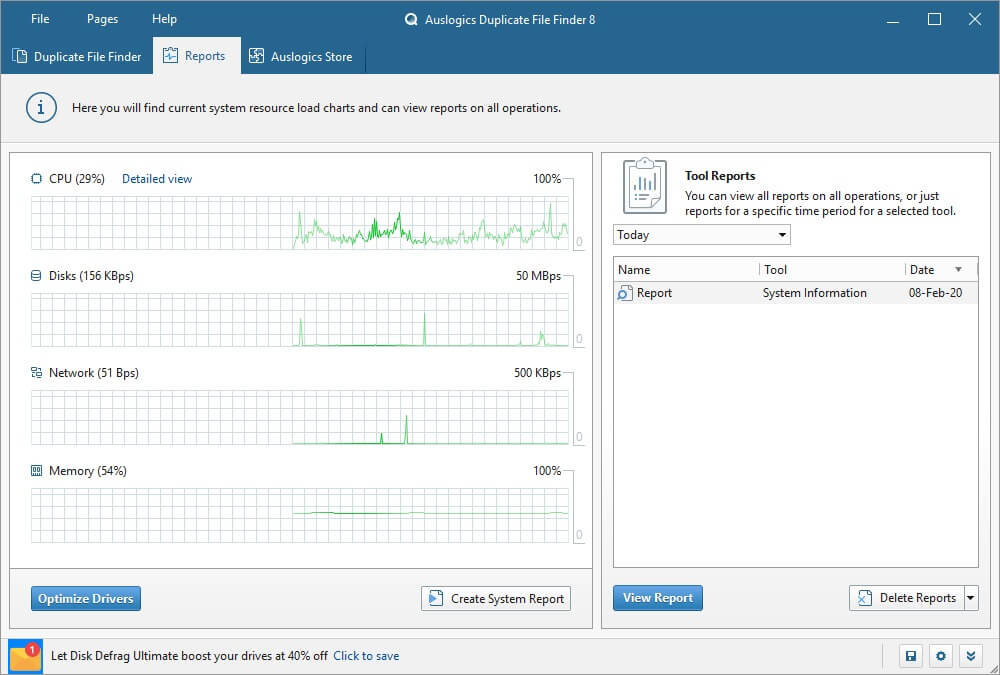This screenshot has width=1000, height=675.
Task: Open the Delete Reports dropdown arrow
Action: pos(969,598)
